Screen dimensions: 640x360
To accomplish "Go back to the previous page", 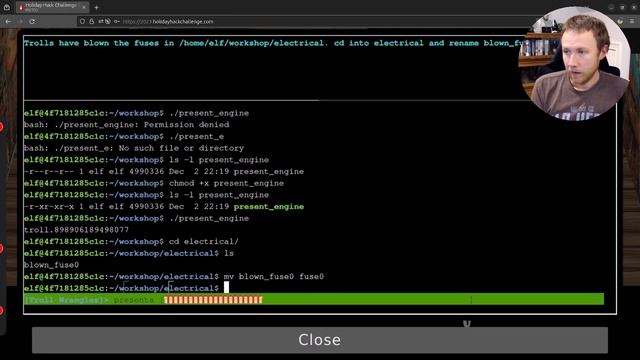I will [x=9, y=21].
